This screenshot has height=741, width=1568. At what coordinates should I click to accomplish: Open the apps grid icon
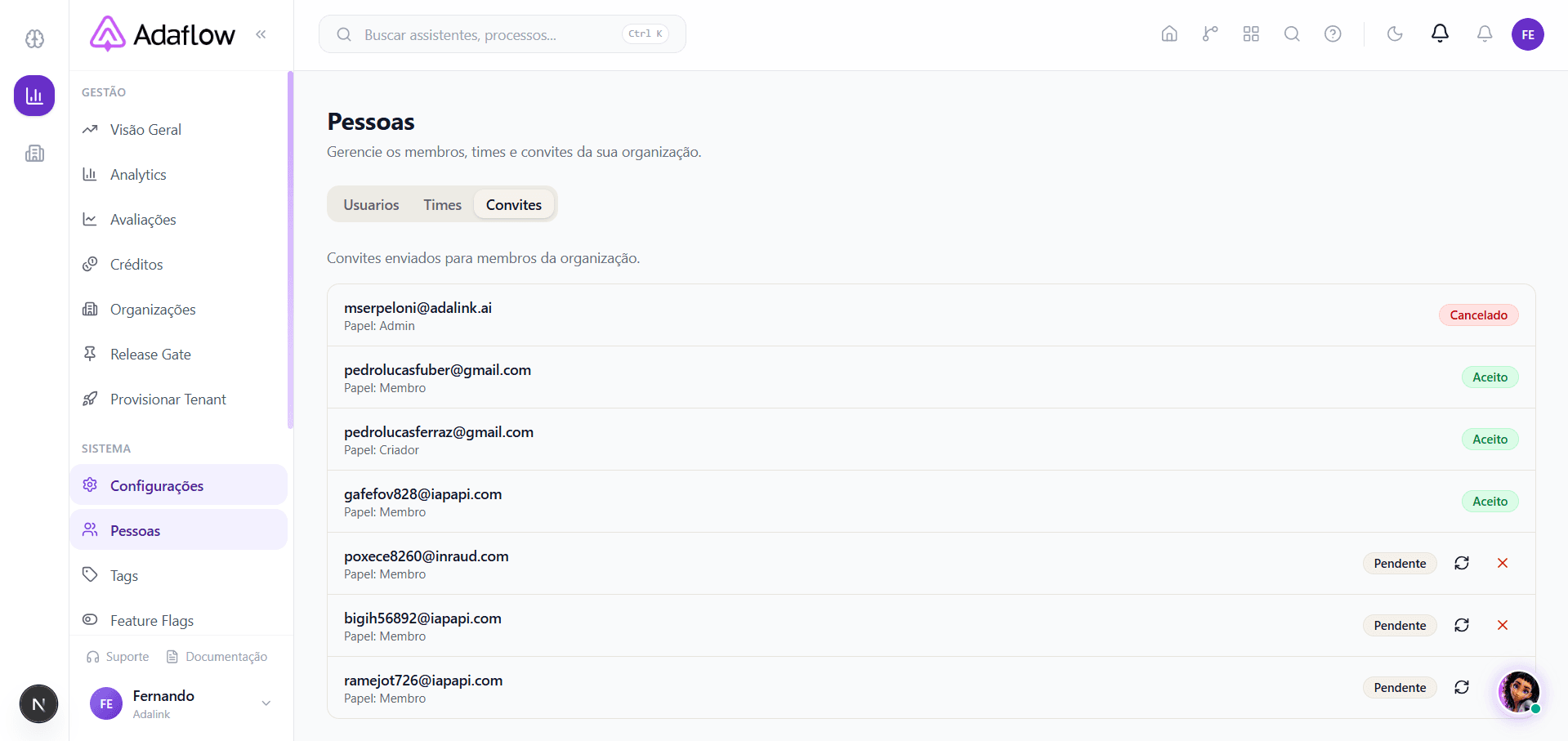point(1251,33)
